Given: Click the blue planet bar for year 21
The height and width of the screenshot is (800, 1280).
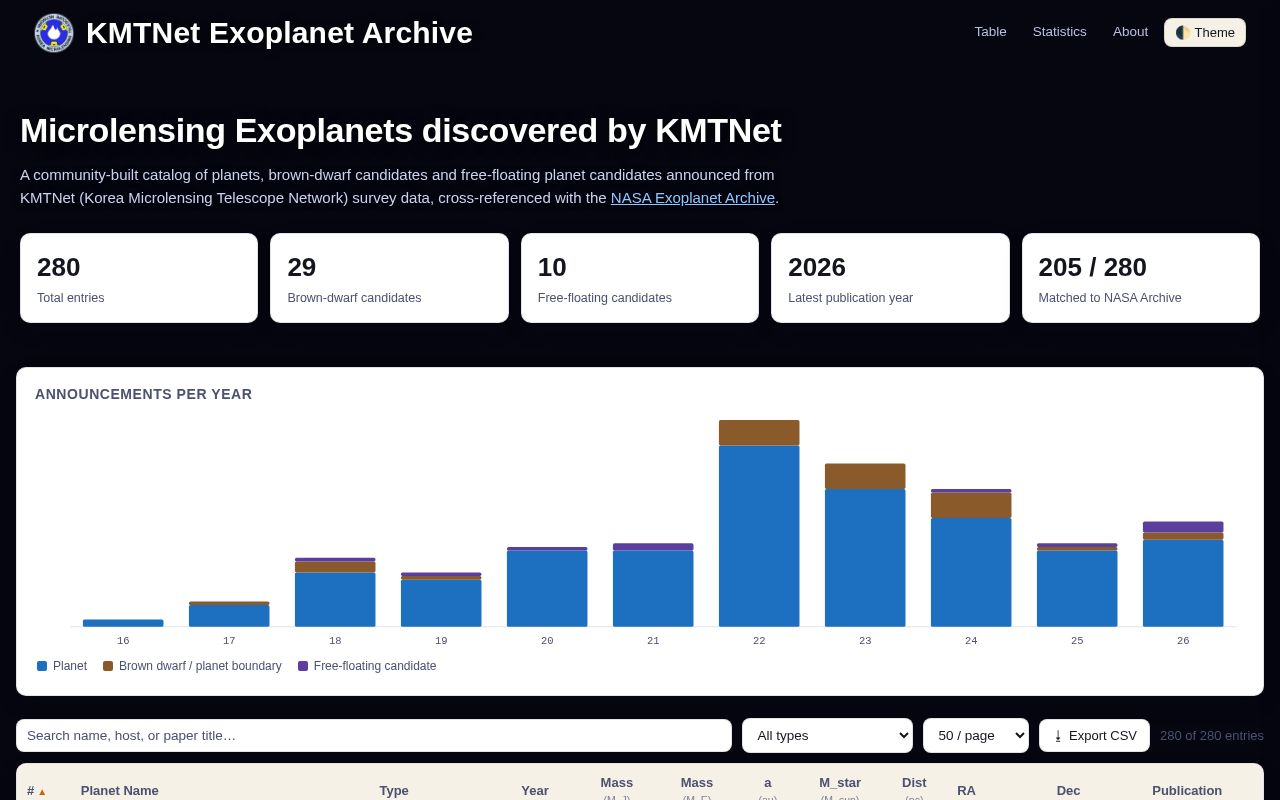Looking at the screenshot, I should pos(653,589).
